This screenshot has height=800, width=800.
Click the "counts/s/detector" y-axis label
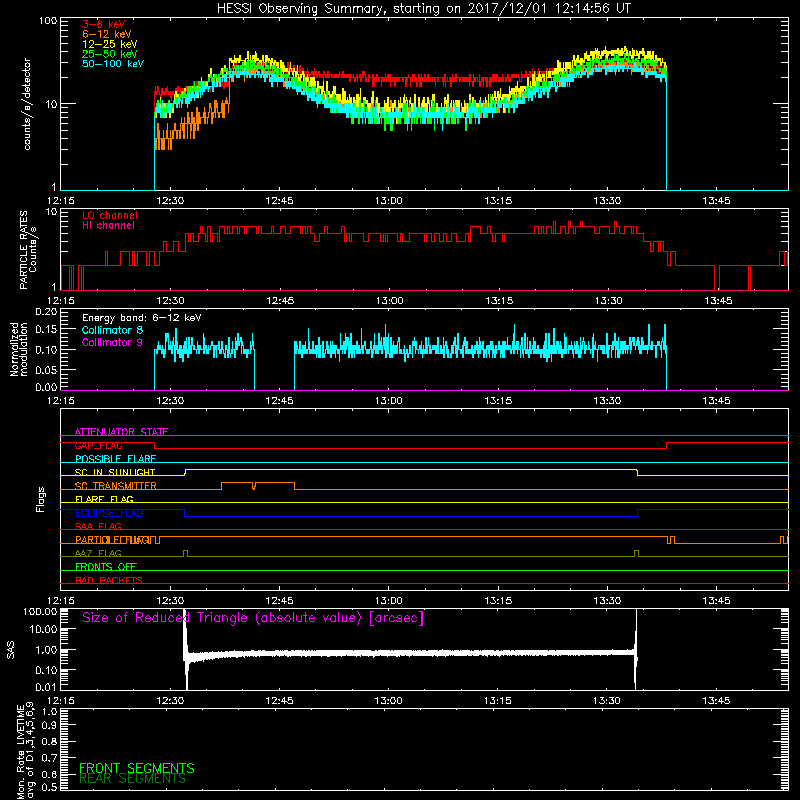(x=27, y=104)
